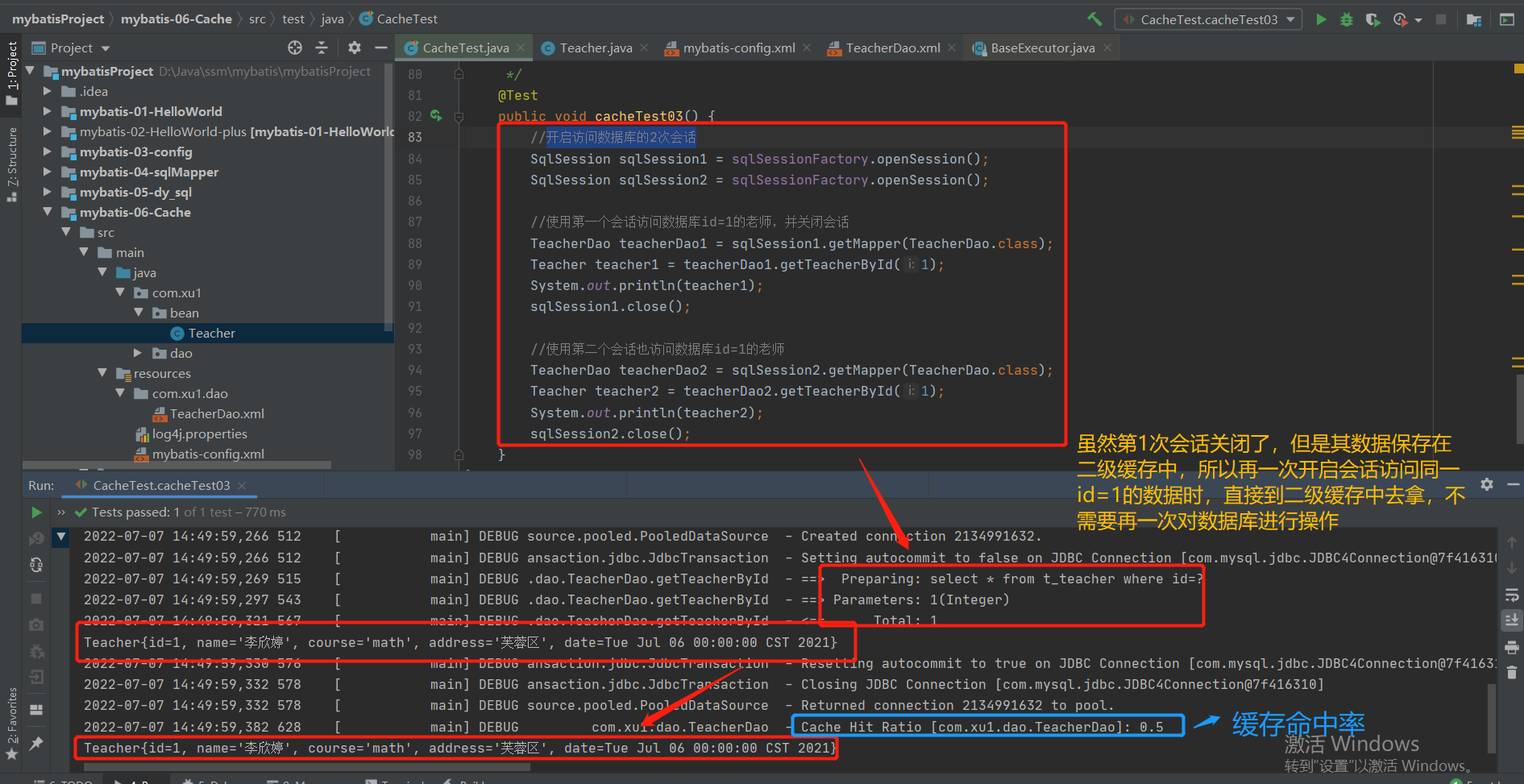The height and width of the screenshot is (784, 1524).
Task: Toggle the 1: Project side tab
Action: click(11, 73)
